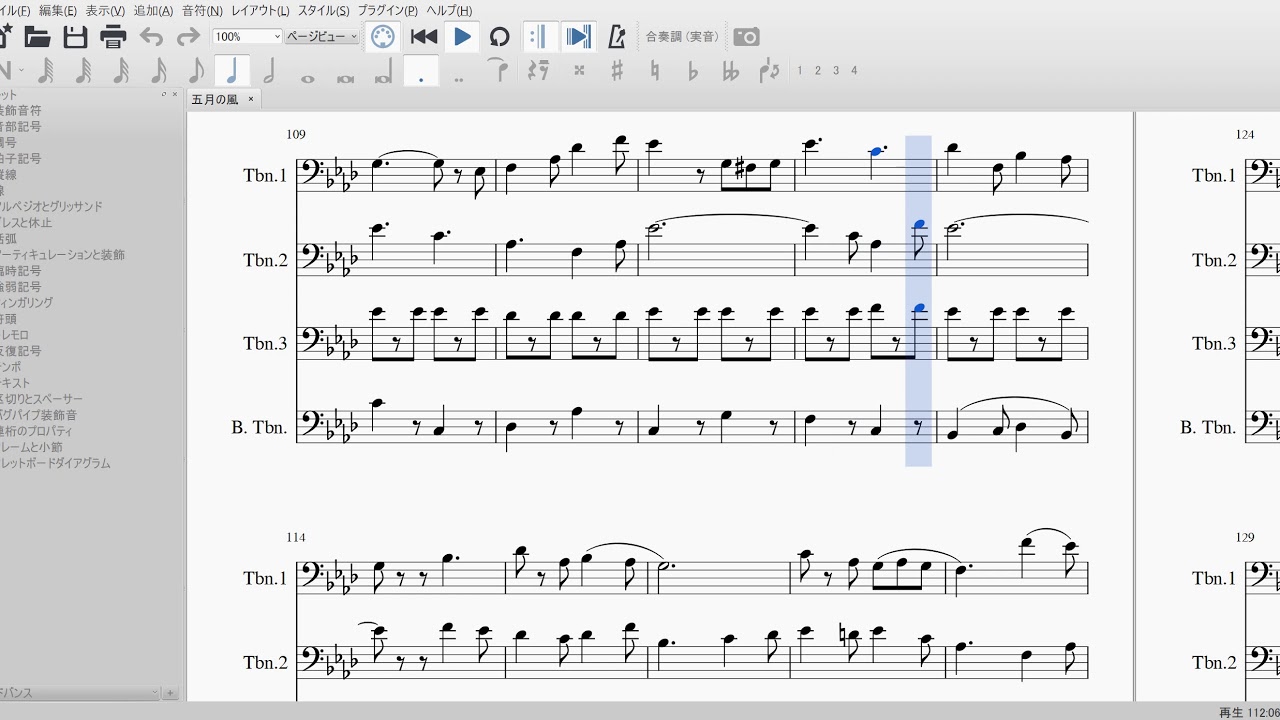The height and width of the screenshot is (720, 1280).
Task: Save the score with the floppy disk icon
Action: pos(76,37)
